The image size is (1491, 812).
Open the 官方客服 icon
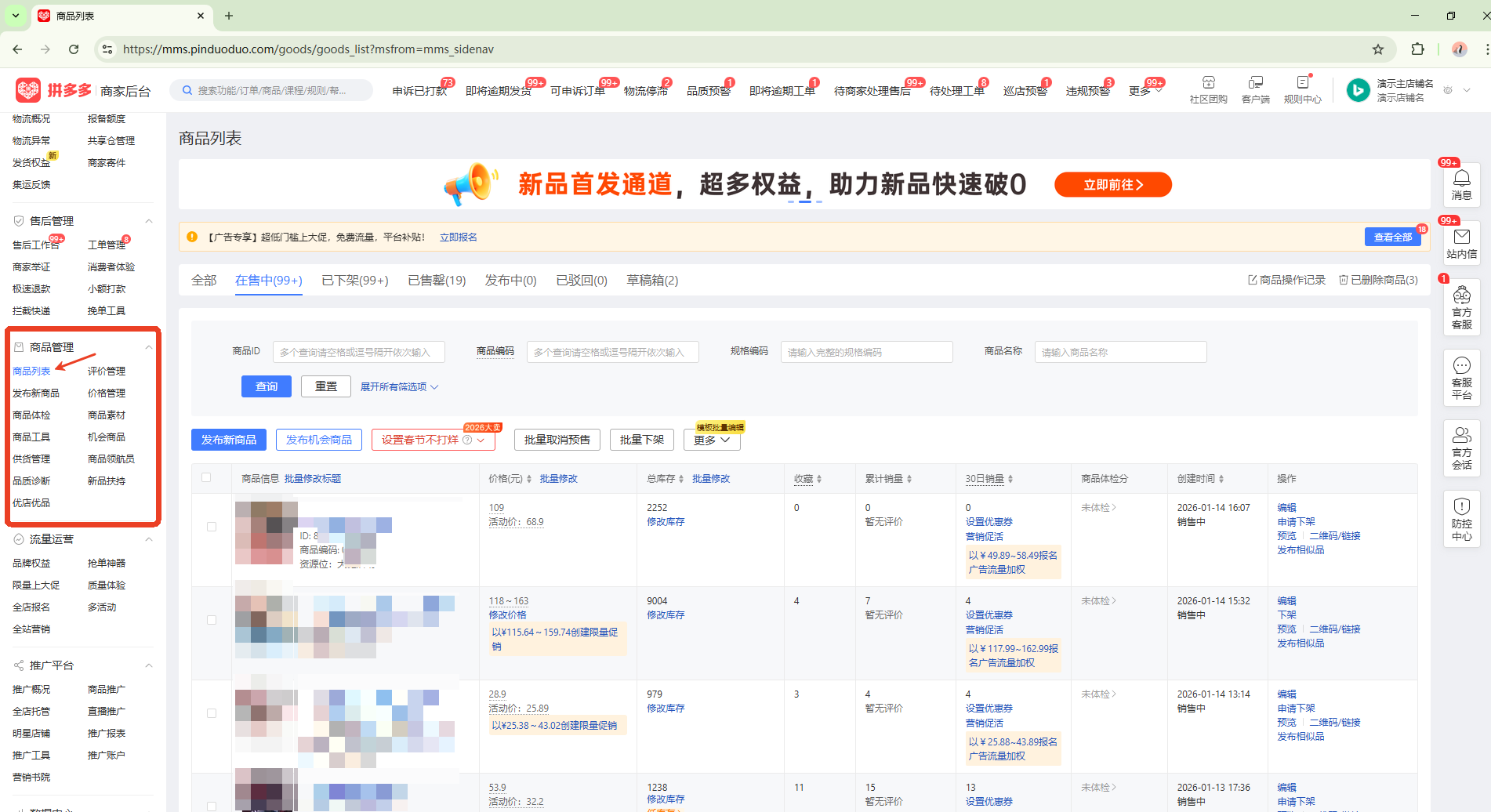click(x=1461, y=307)
